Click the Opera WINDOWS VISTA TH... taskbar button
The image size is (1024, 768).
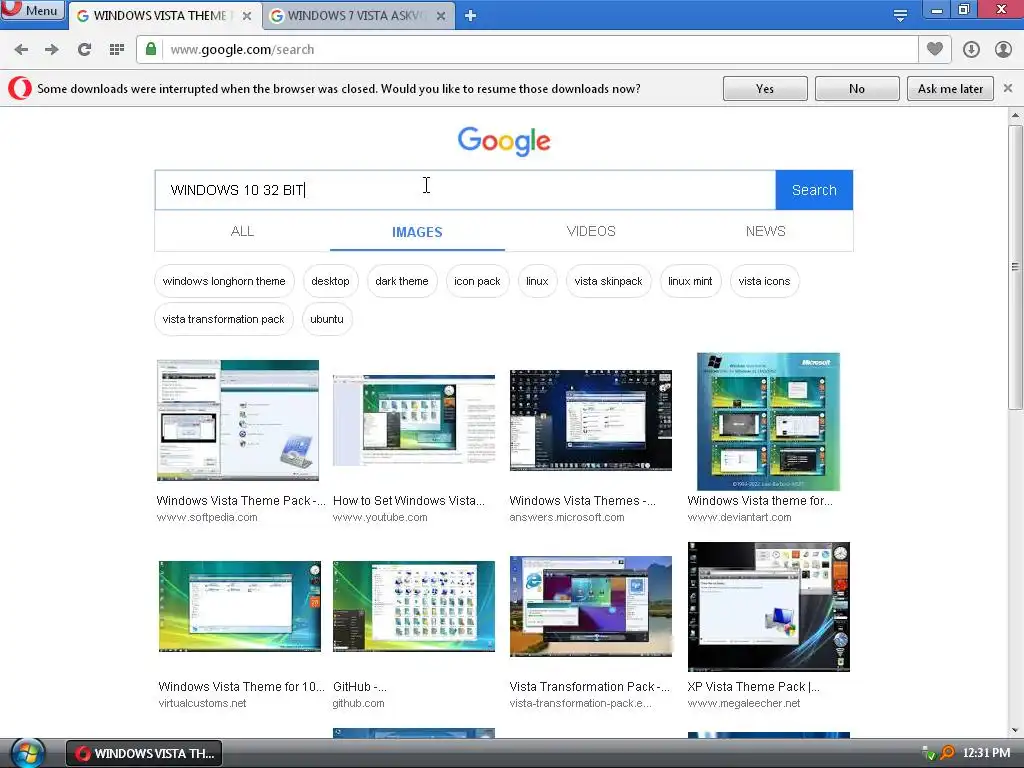(144, 754)
